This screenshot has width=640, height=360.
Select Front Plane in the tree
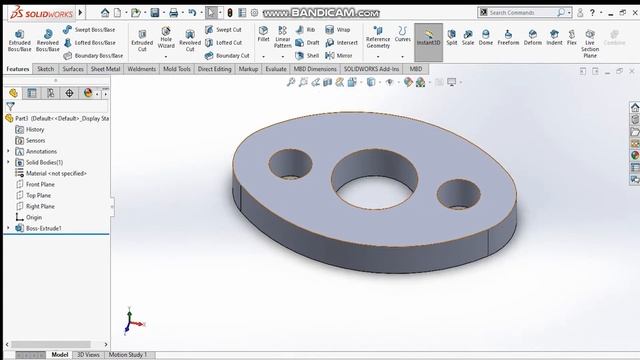tap(35, 184)
